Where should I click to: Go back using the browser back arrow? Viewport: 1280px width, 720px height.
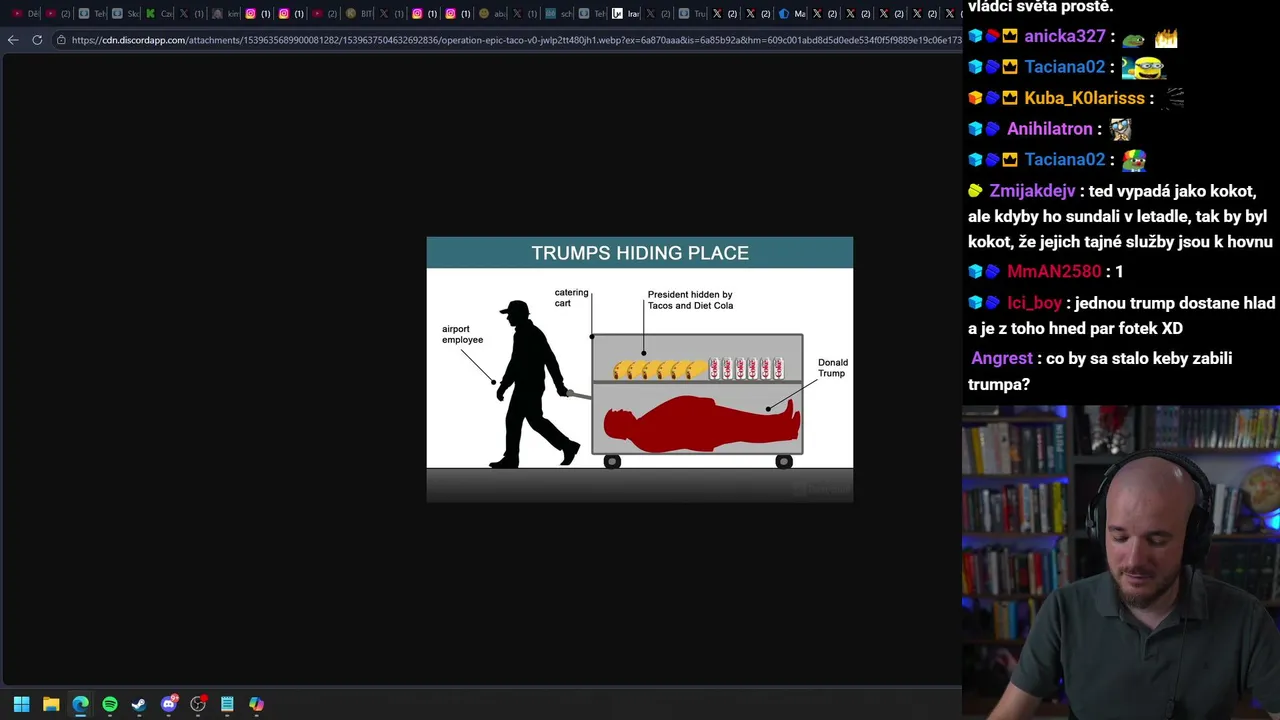13,40
